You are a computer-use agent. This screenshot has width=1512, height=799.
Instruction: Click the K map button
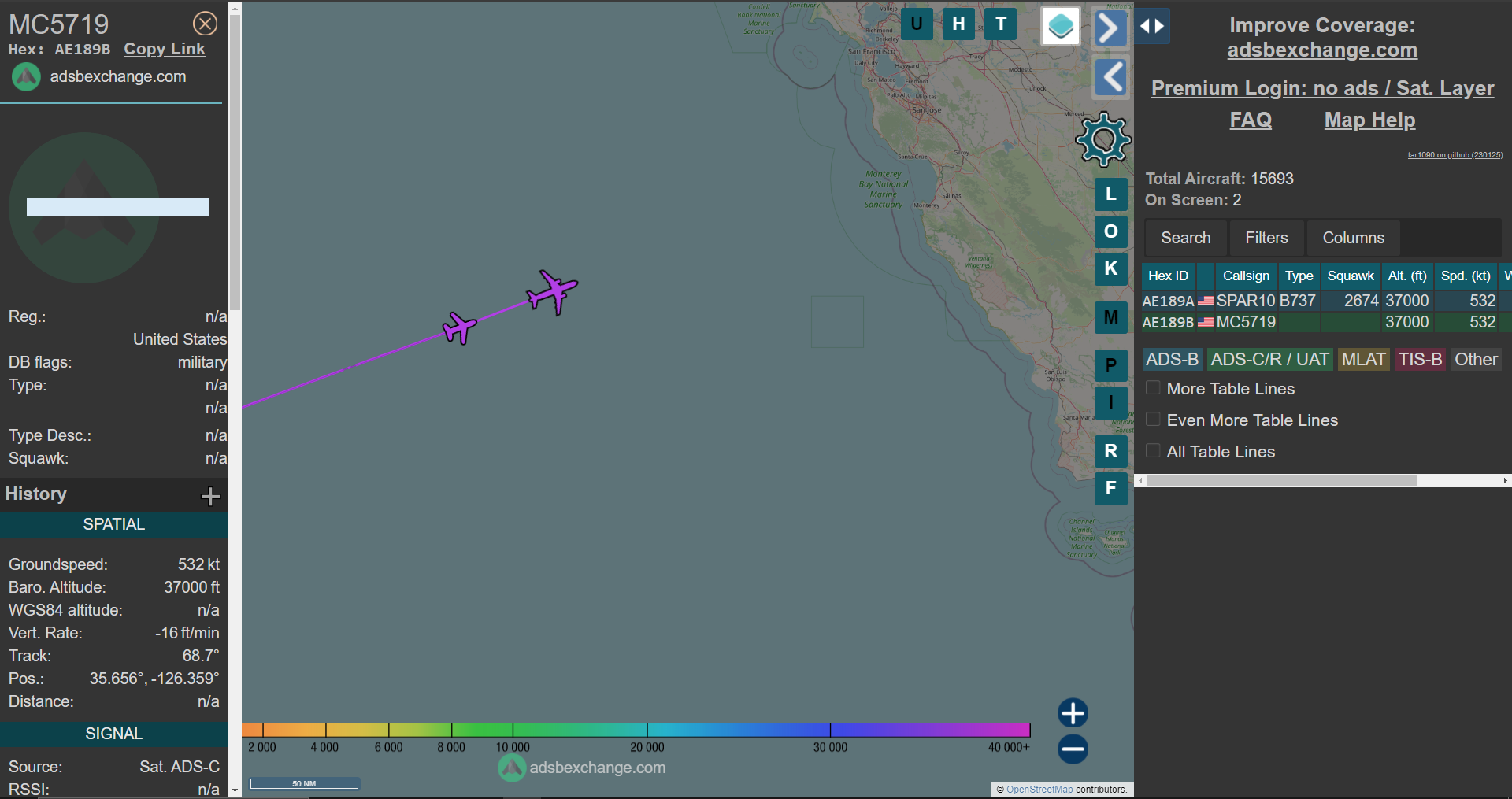(x=1111, y=268)
